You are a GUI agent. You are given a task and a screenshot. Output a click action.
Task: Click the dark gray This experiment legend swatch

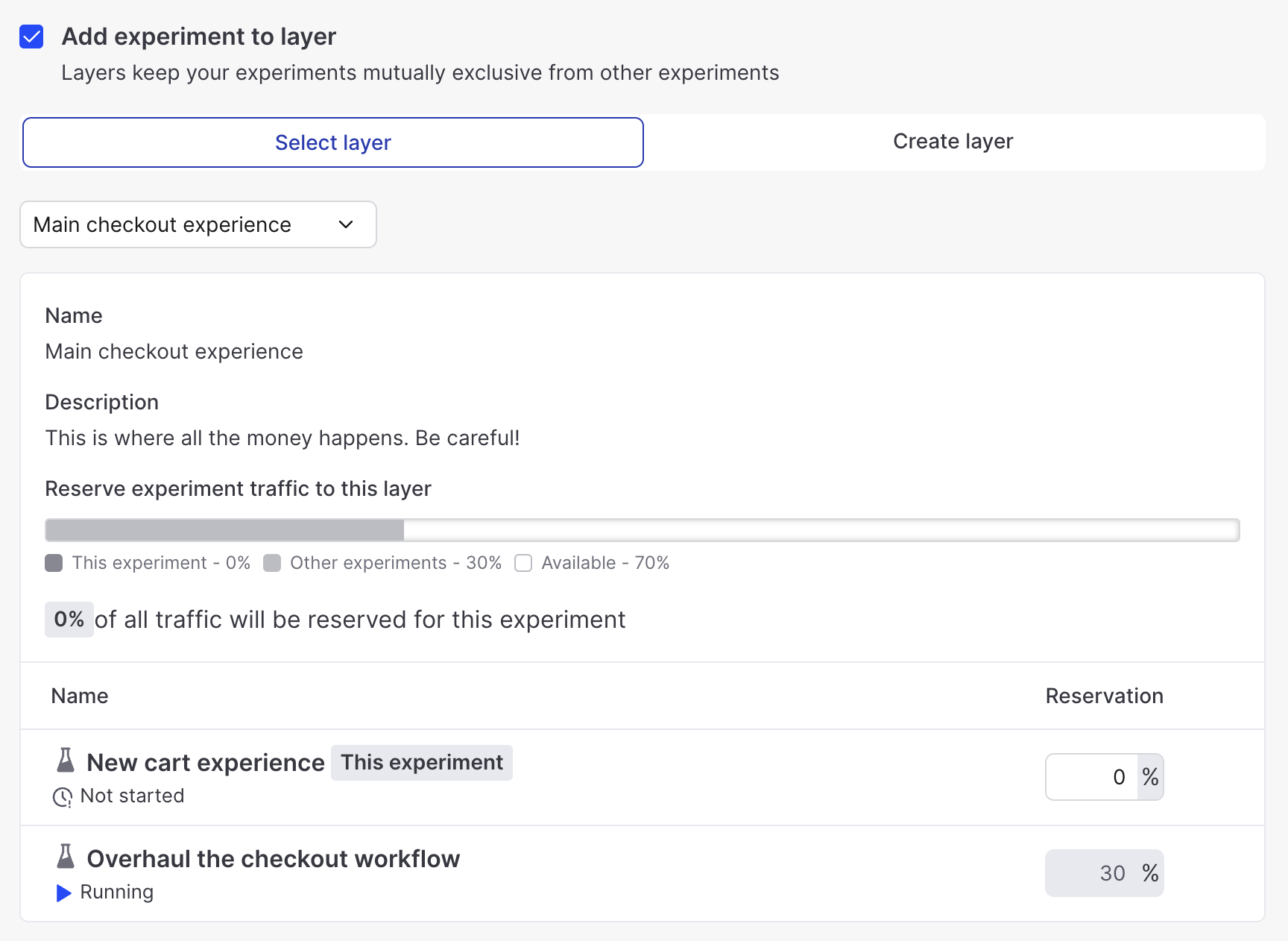[54, 563]
